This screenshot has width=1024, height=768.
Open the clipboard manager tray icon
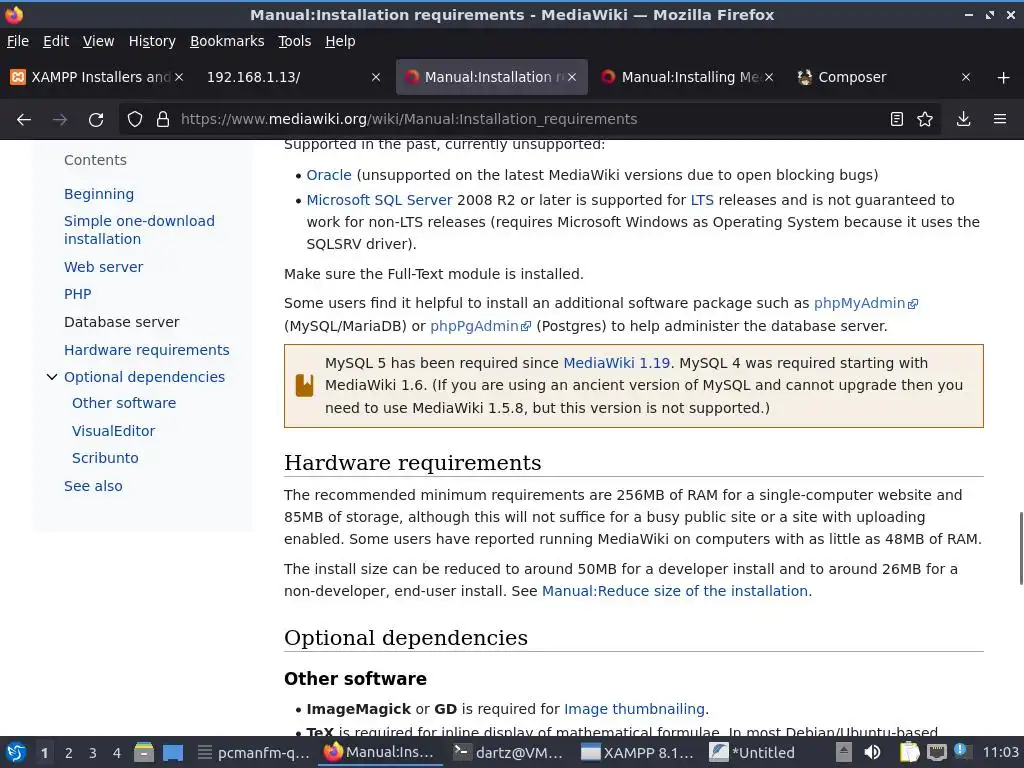point(909,753)
